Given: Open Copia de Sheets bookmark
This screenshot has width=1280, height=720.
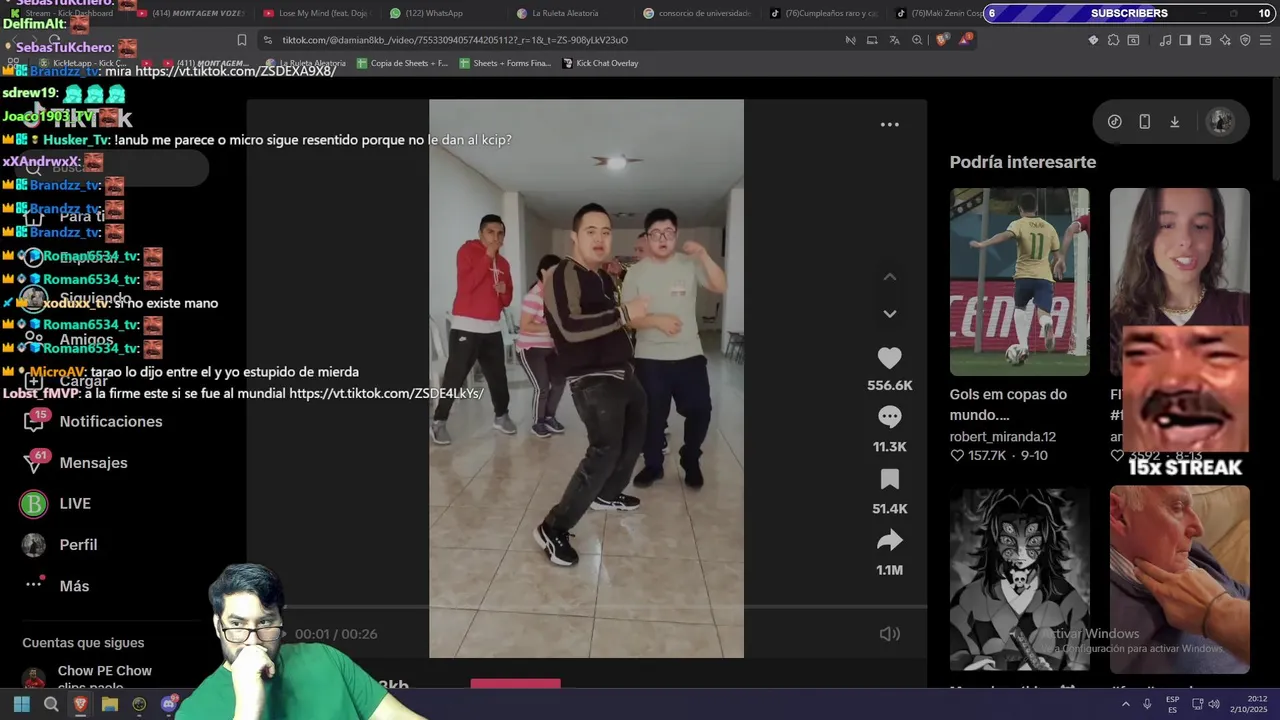Looking at the screenshot, I should pos(402,63).
